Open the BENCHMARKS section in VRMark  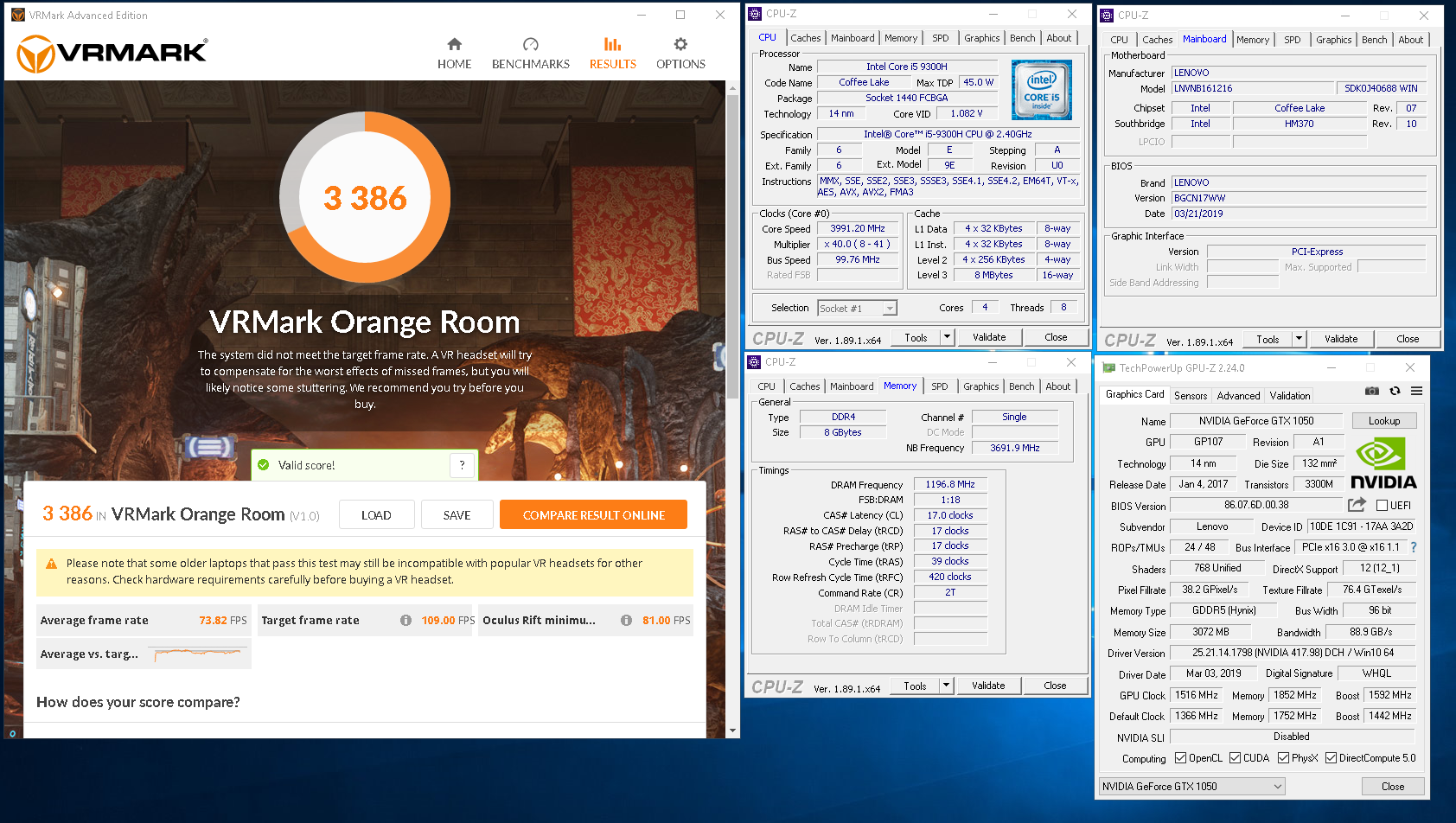[x=530, y=54]
